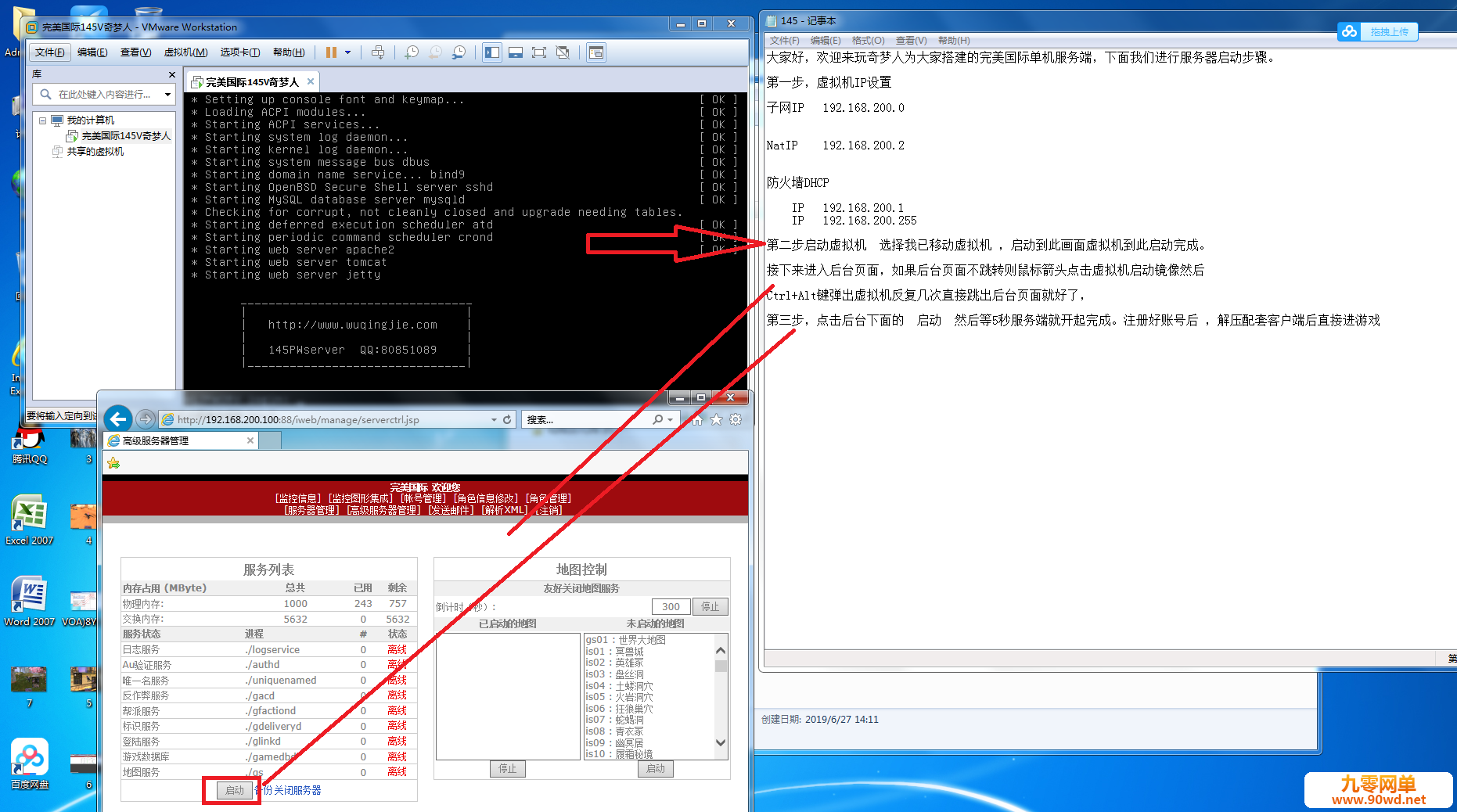Open 格式(O) menu in Notepad

point(868,41)
